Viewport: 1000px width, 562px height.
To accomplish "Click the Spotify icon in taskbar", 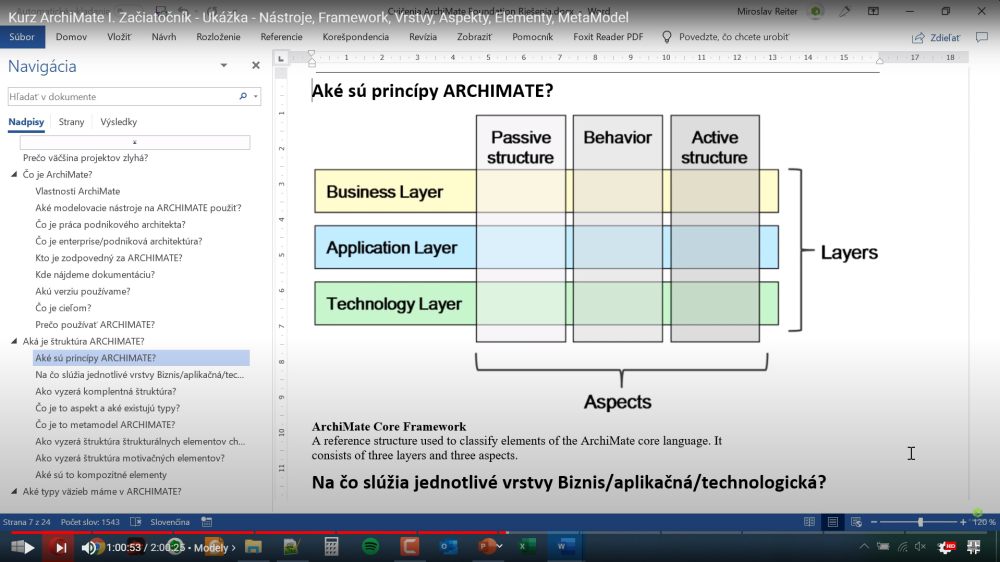I will 370,547.
